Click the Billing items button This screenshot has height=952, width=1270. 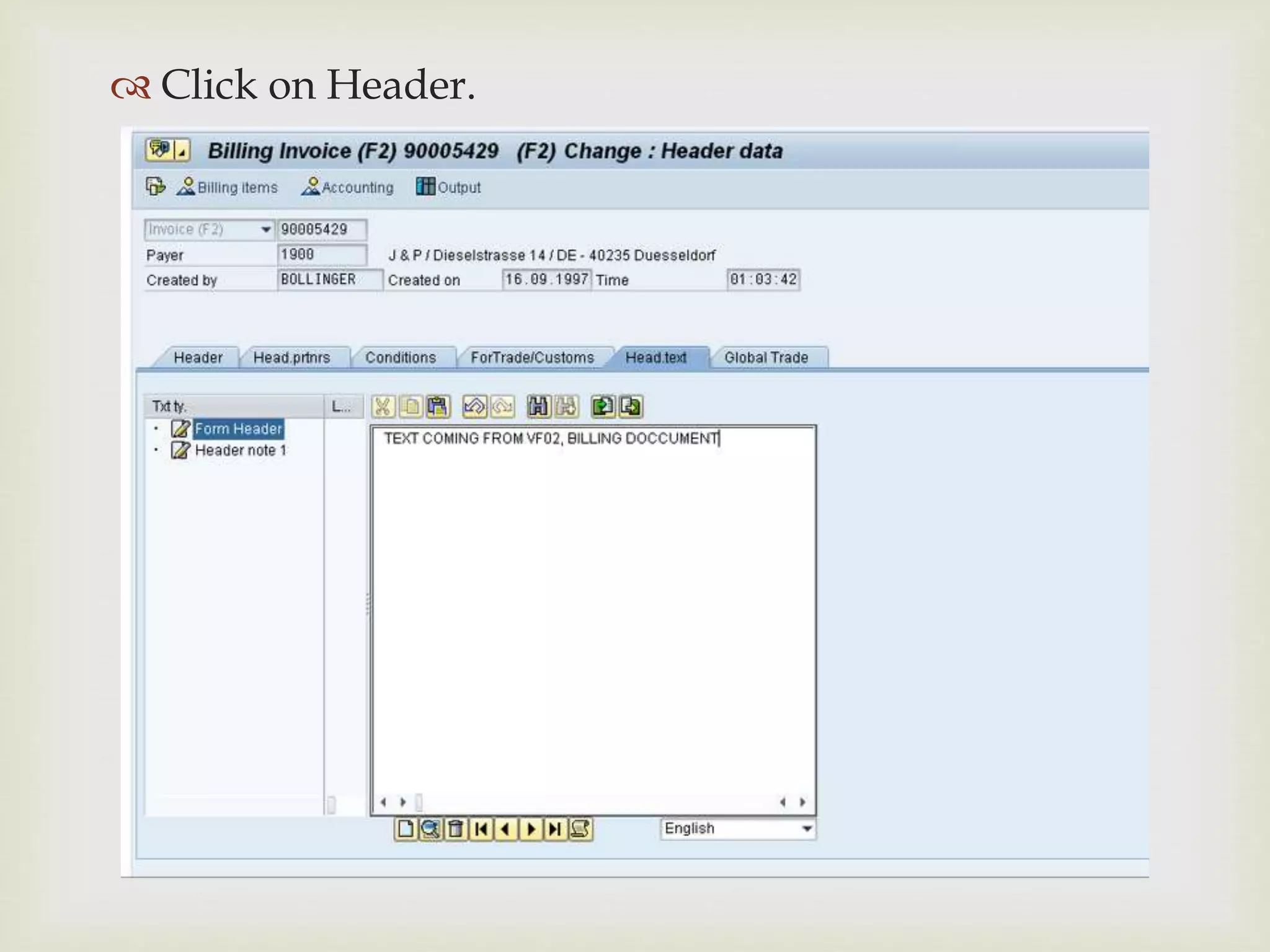point(227,187)
